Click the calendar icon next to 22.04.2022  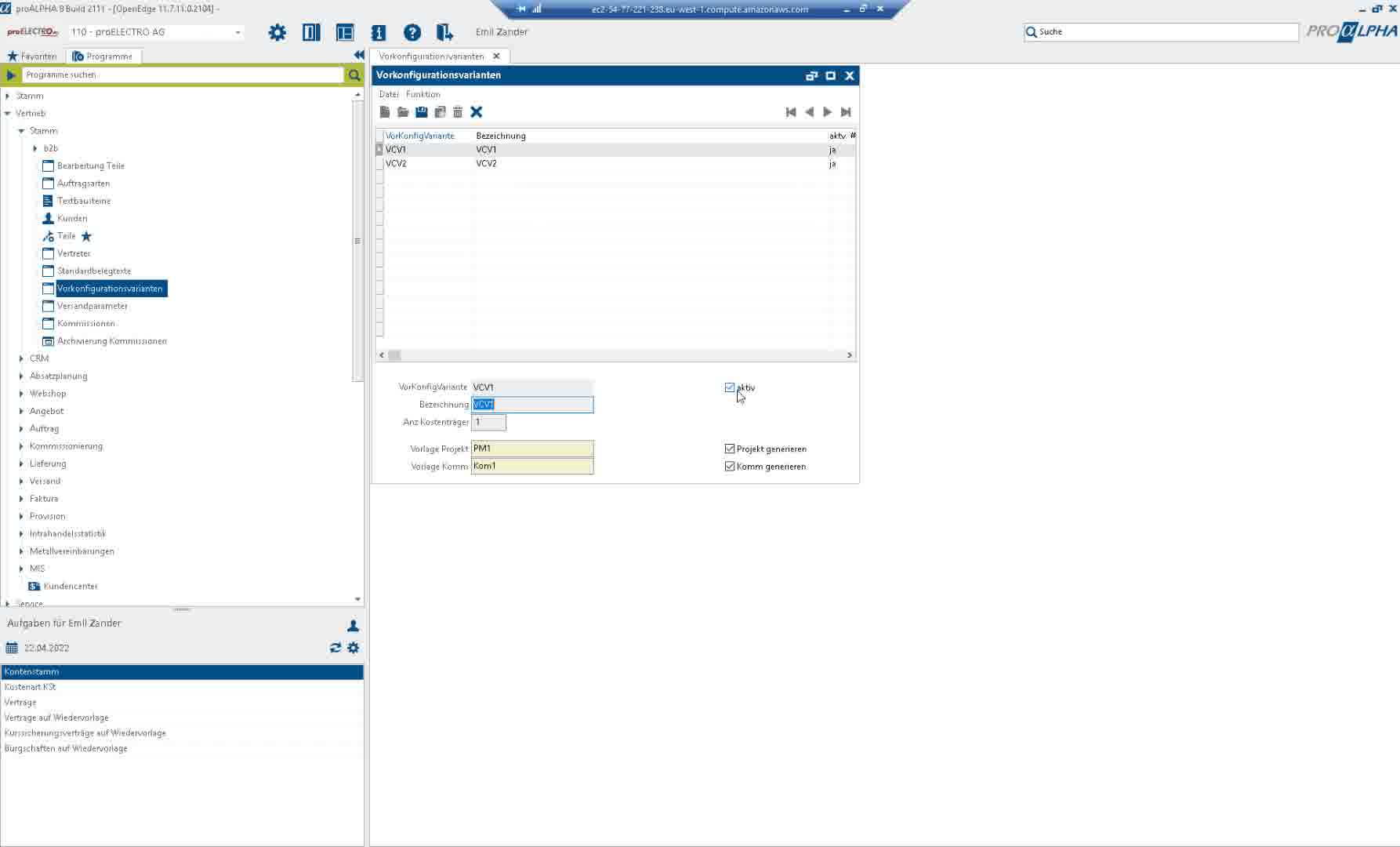click(x=12, y=648)
